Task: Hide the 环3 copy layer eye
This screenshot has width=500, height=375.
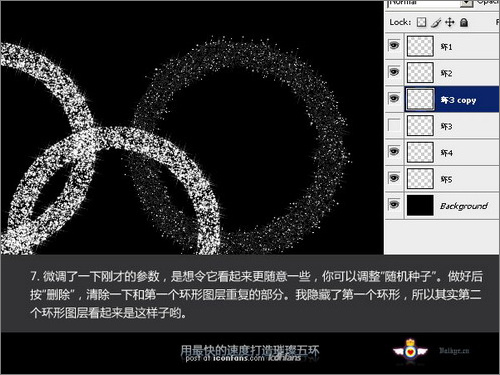Action: pyautogui.click(x=394, y=99)
